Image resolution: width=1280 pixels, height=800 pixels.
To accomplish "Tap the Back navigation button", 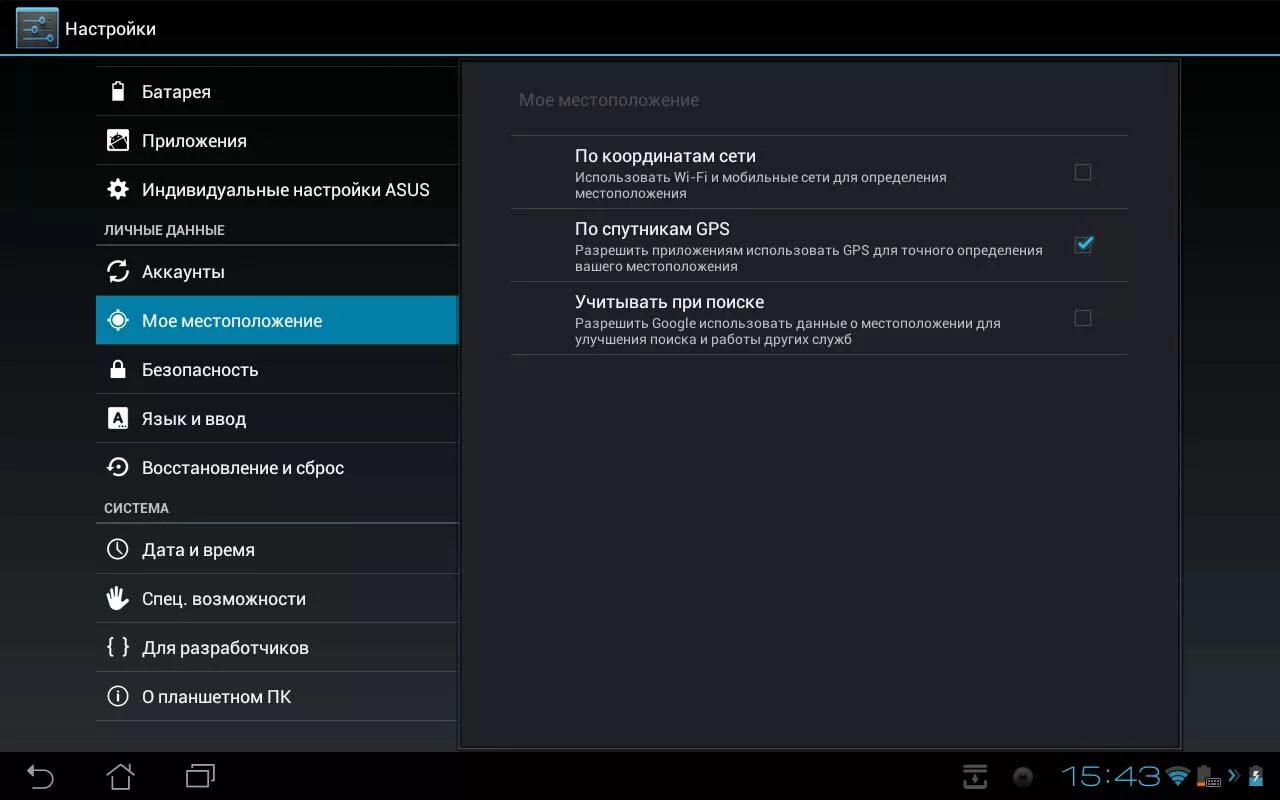I will (40, 776).
